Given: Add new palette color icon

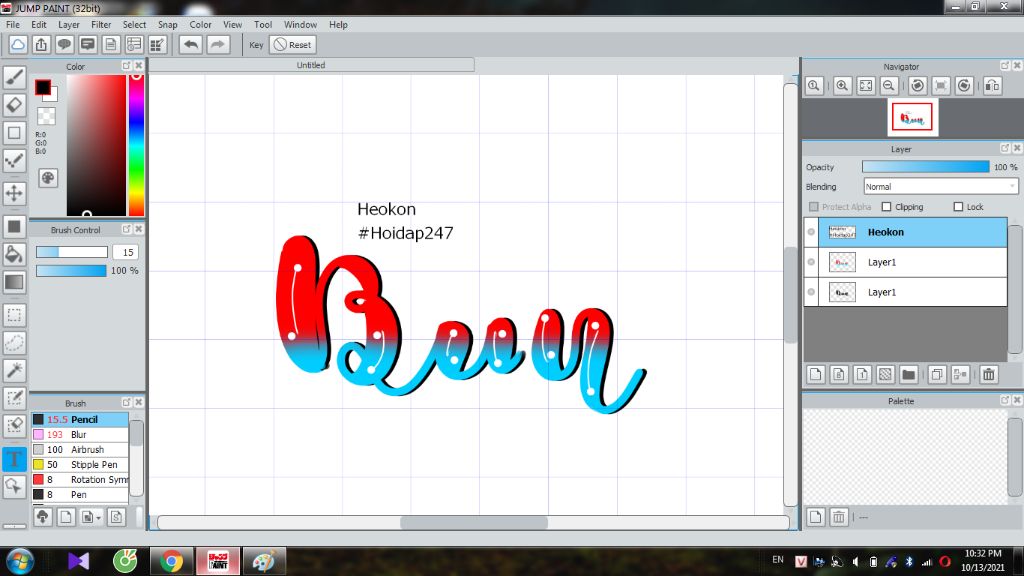Looking at the screenshot, I should [816, 517].
